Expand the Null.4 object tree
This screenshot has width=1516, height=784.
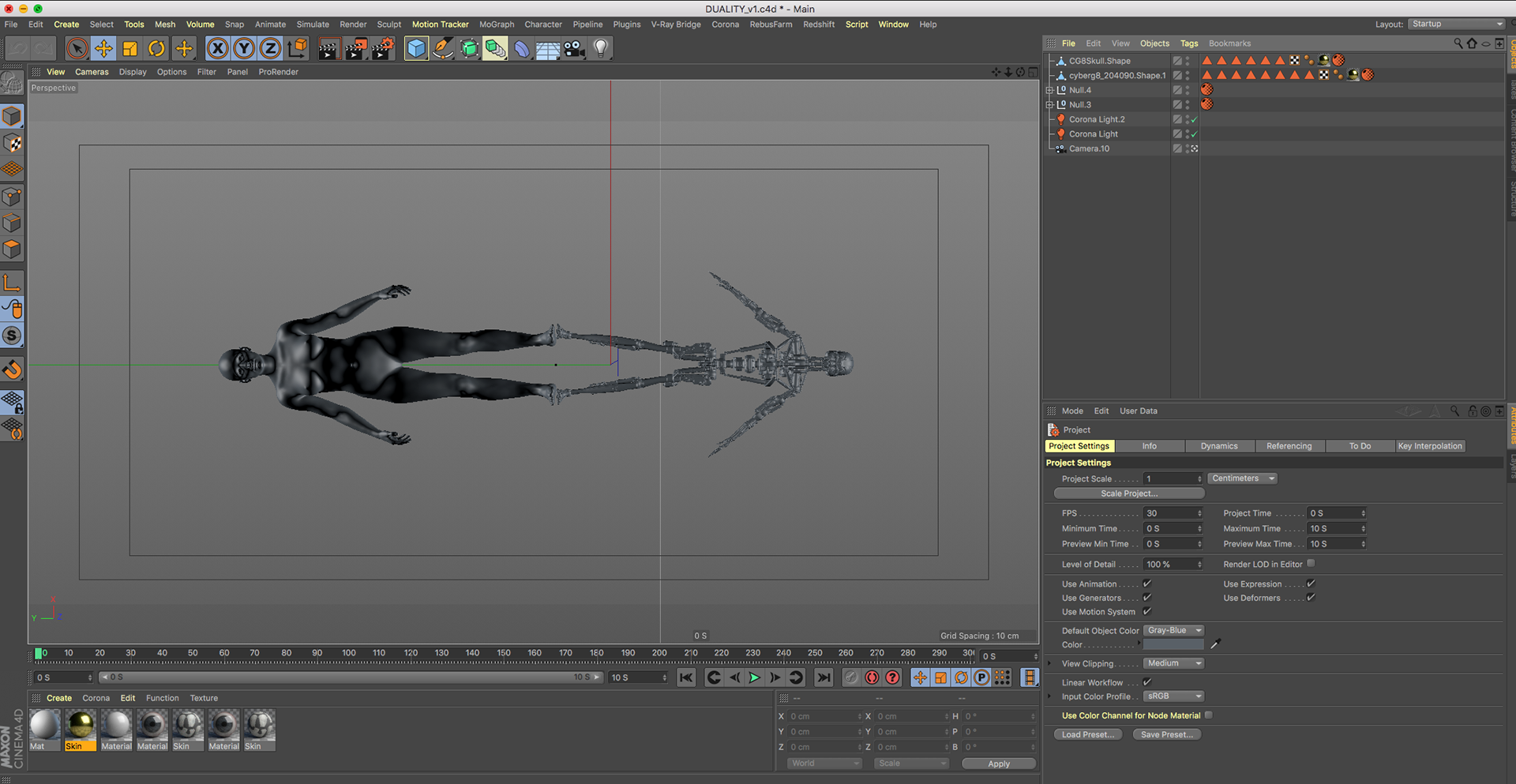tap(1049, 90)
